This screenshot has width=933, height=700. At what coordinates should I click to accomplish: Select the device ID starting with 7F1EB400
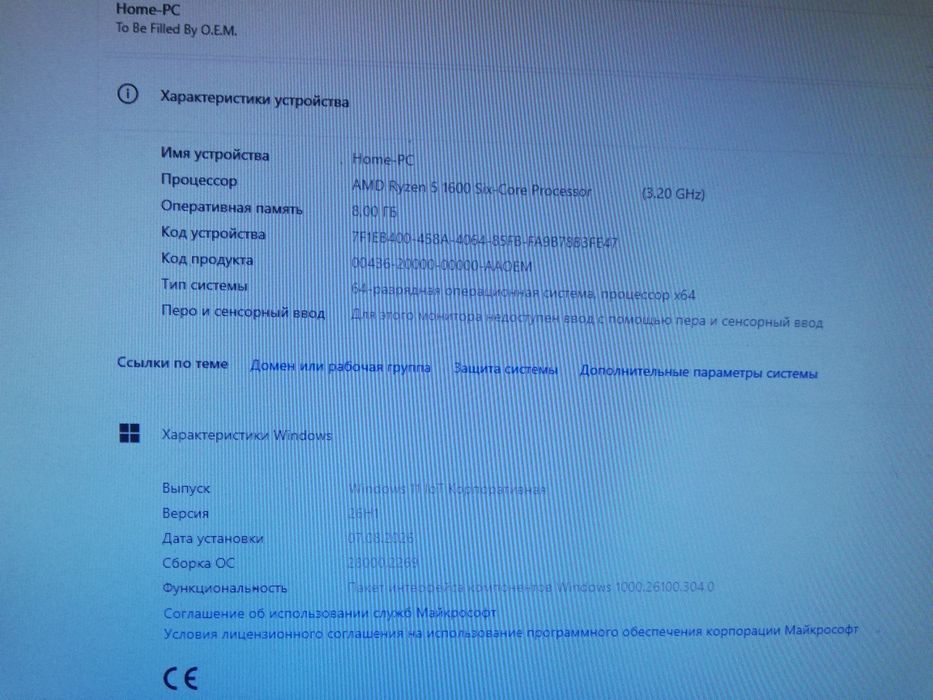tap(485, 240)
